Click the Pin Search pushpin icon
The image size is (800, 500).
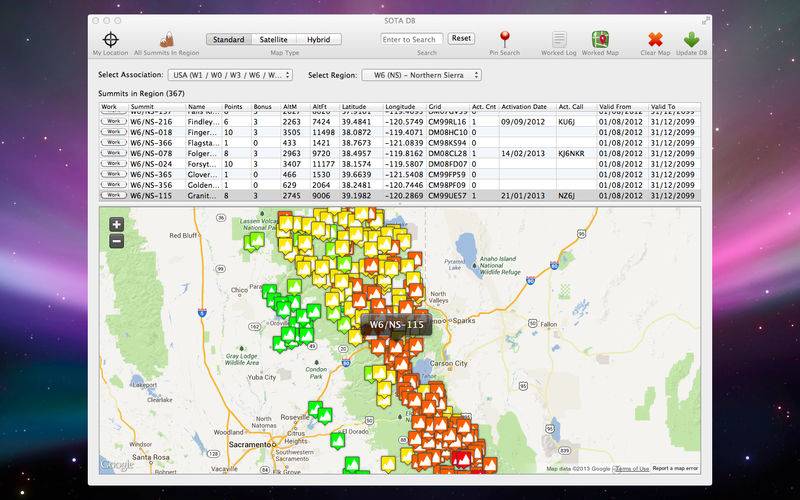pyautogui.click(x=505, y=39)
